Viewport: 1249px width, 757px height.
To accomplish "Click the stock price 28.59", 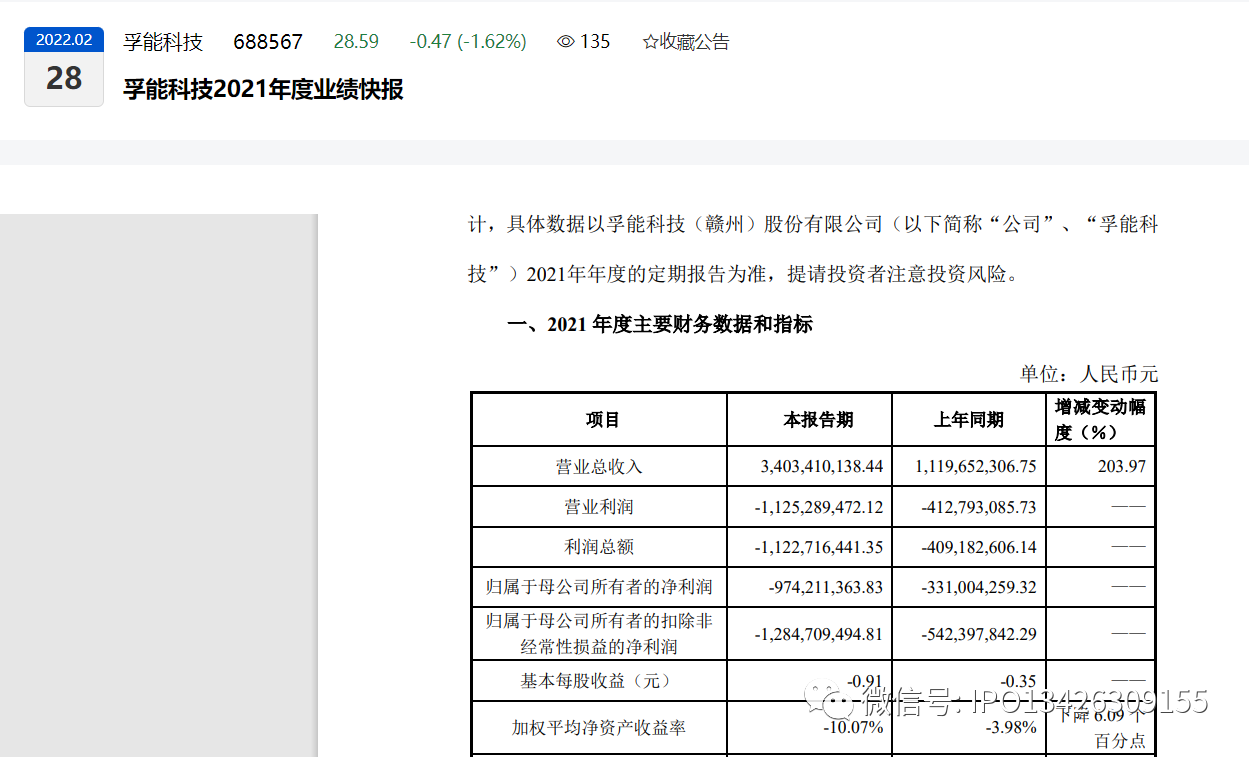I will pos(356,42).
